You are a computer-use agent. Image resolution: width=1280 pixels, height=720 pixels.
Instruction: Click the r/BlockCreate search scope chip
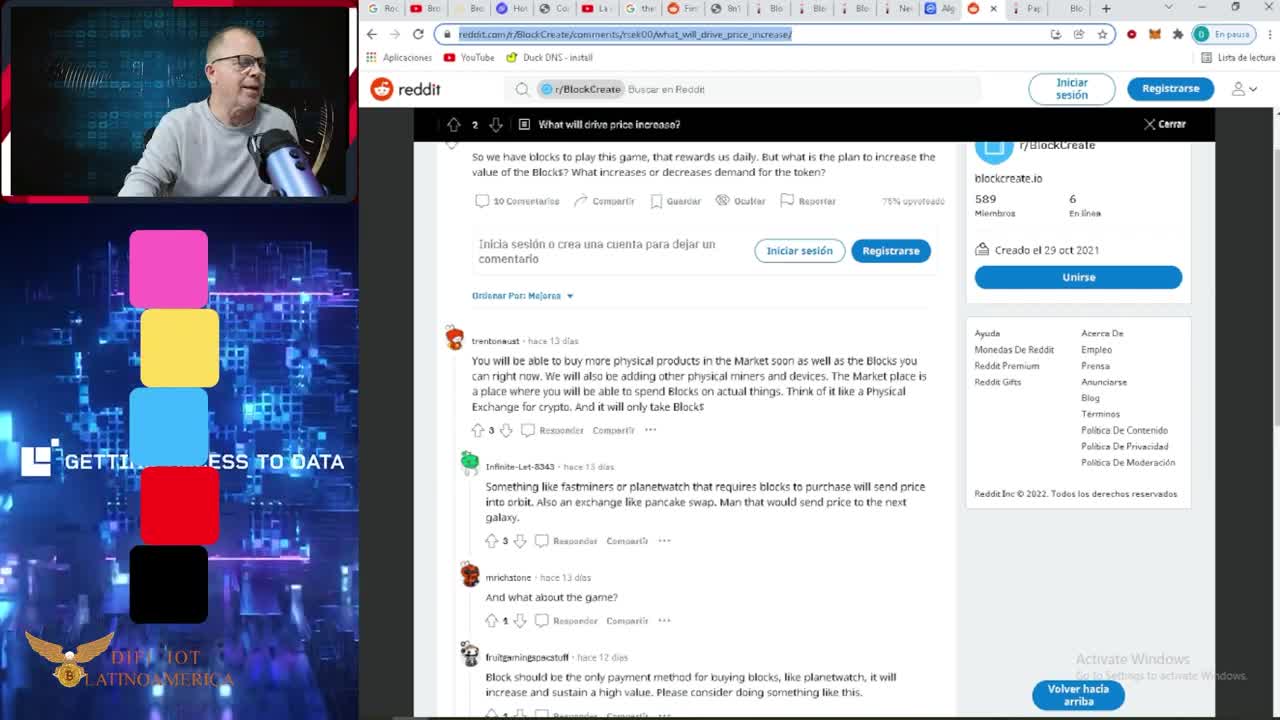[582, 89]
